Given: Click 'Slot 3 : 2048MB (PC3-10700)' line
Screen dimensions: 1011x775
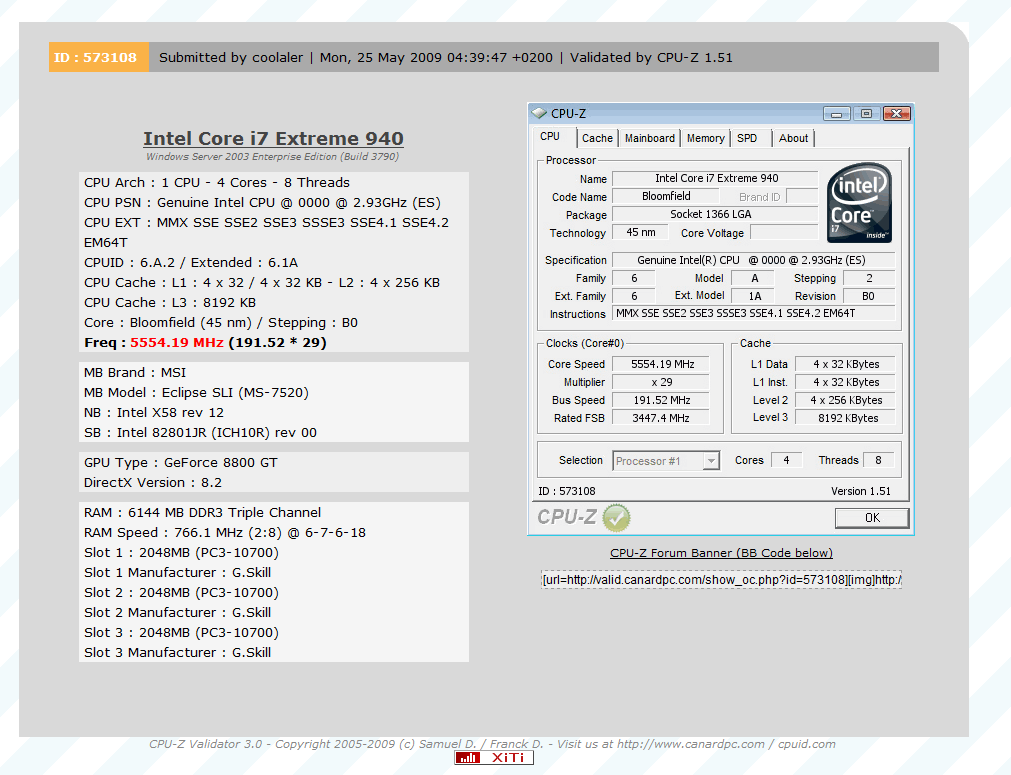Looking at the screenshot, I should (x=181, y=633).
